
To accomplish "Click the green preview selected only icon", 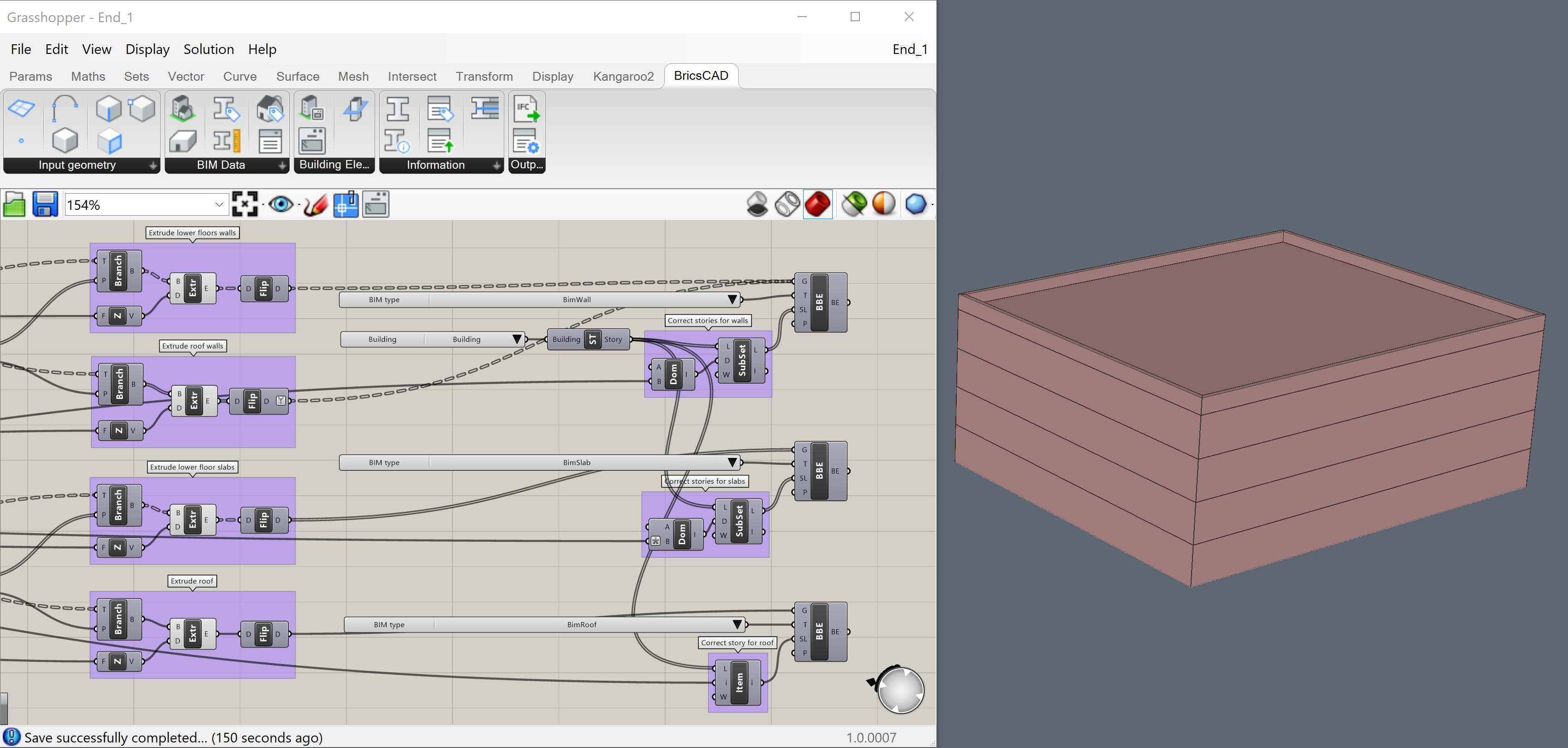I will click(x=854, y=204).
